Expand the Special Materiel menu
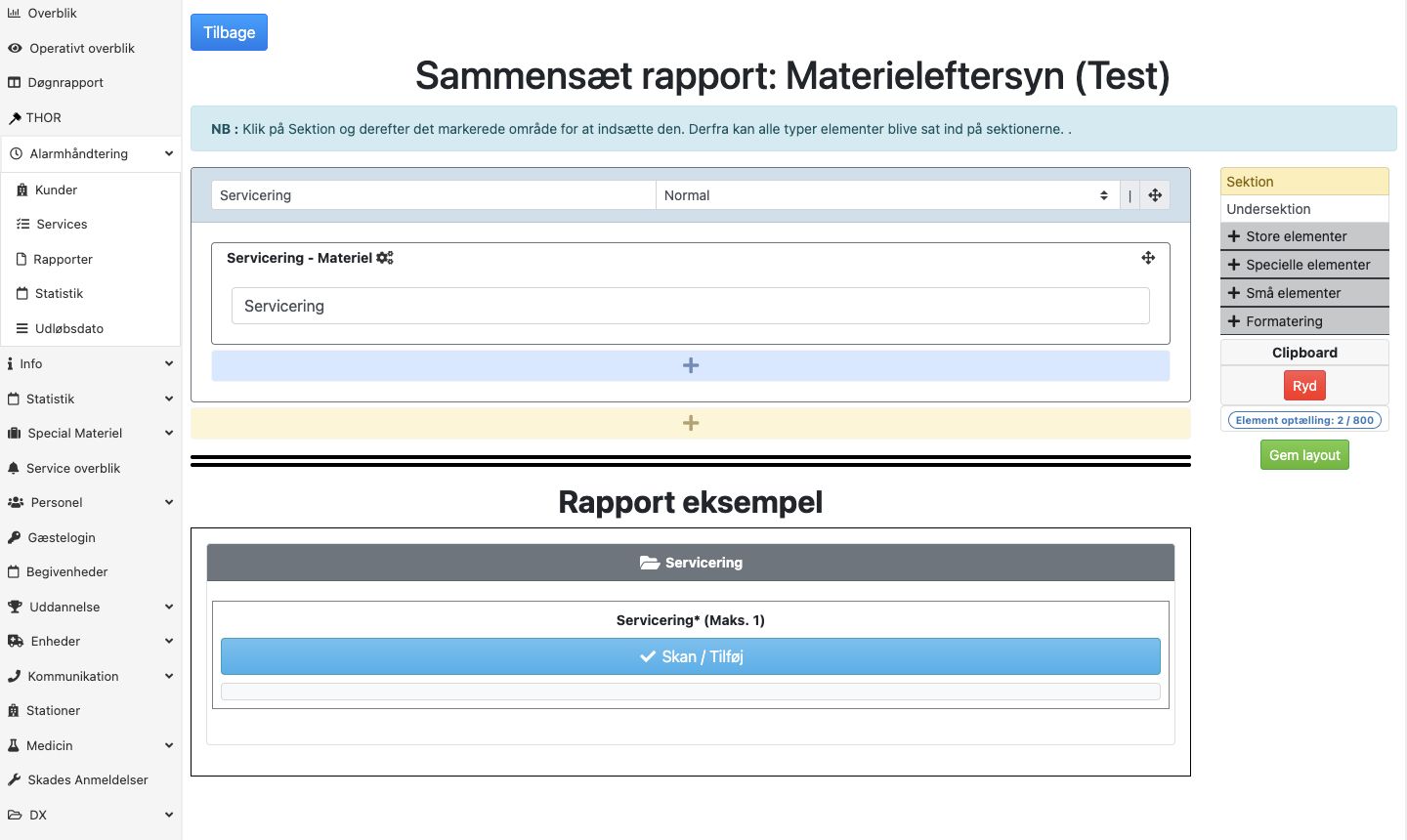 coord(90,434)
